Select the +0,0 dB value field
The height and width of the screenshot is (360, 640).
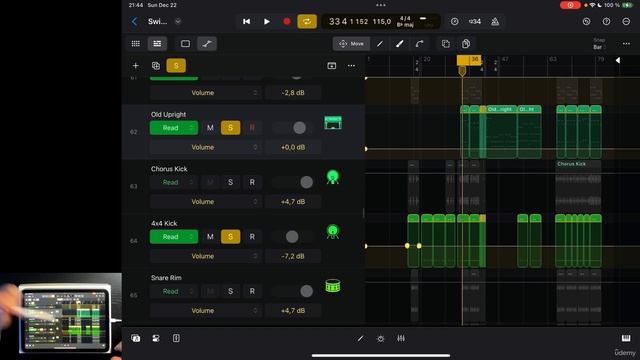tap(293, 147)
